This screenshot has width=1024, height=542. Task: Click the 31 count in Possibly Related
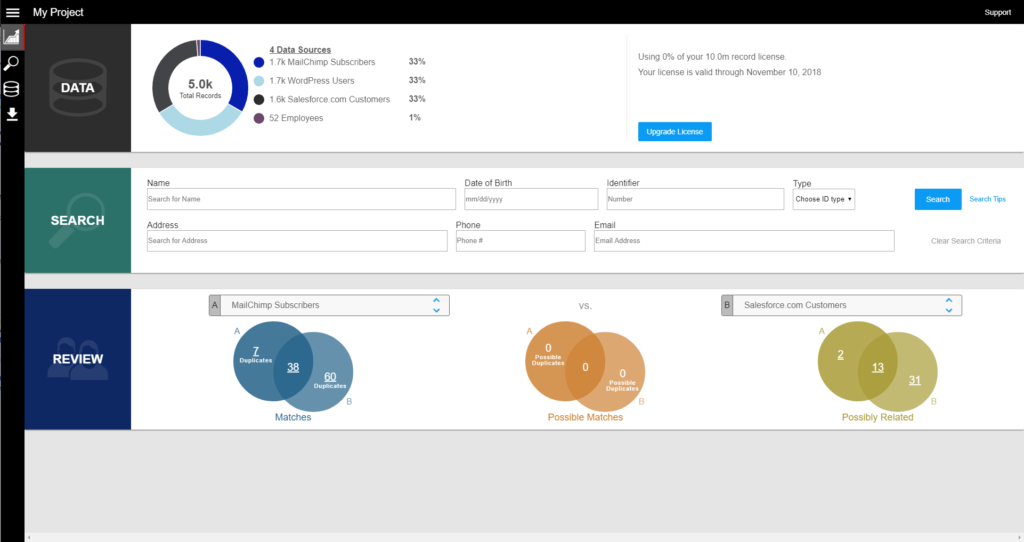coord(915,380)
